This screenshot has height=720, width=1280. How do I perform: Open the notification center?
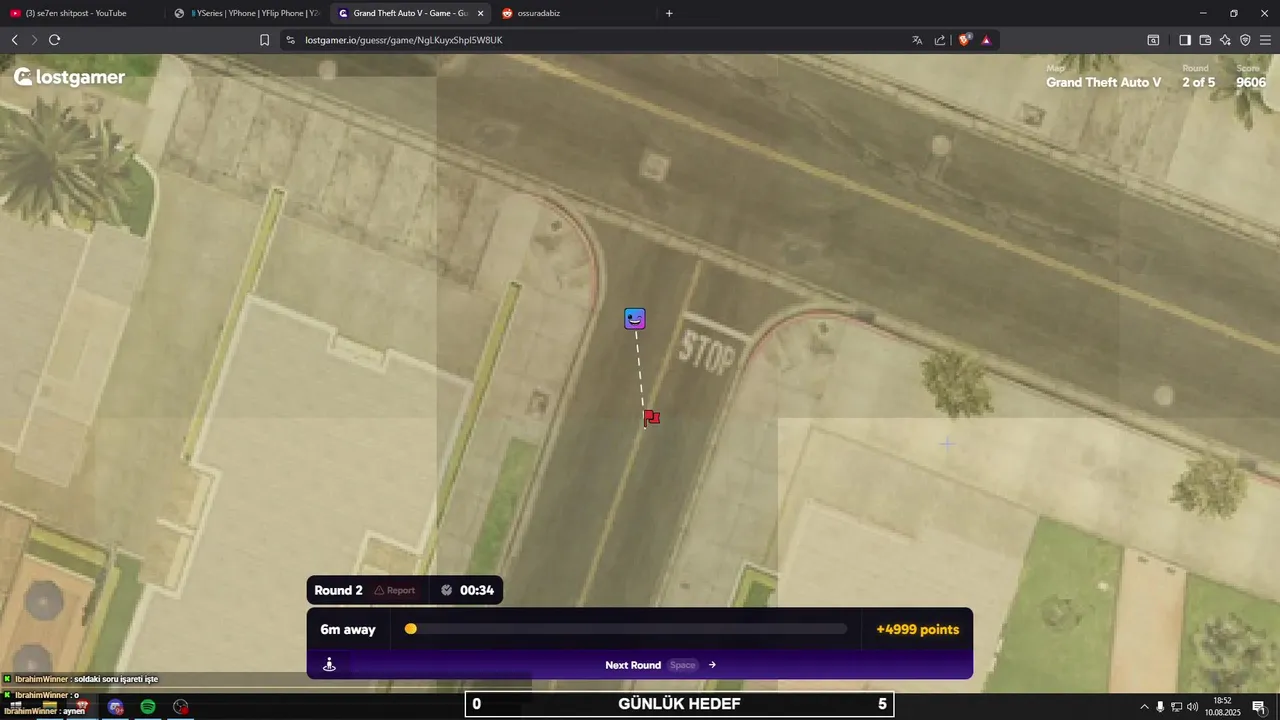(x=1258, y=707)
